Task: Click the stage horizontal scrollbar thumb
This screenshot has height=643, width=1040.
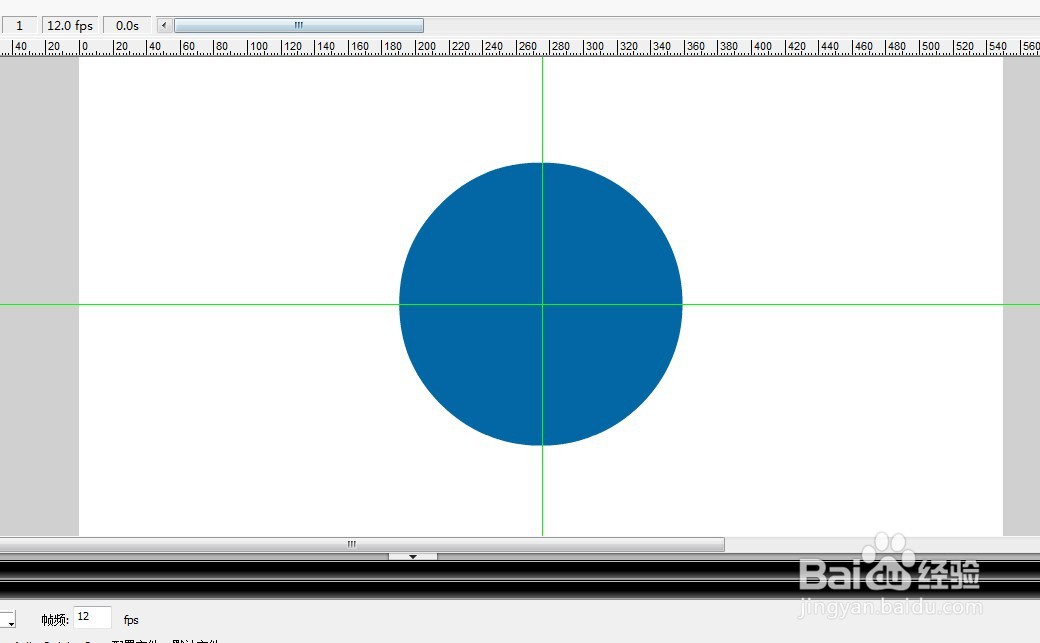Action: point(362,544)
